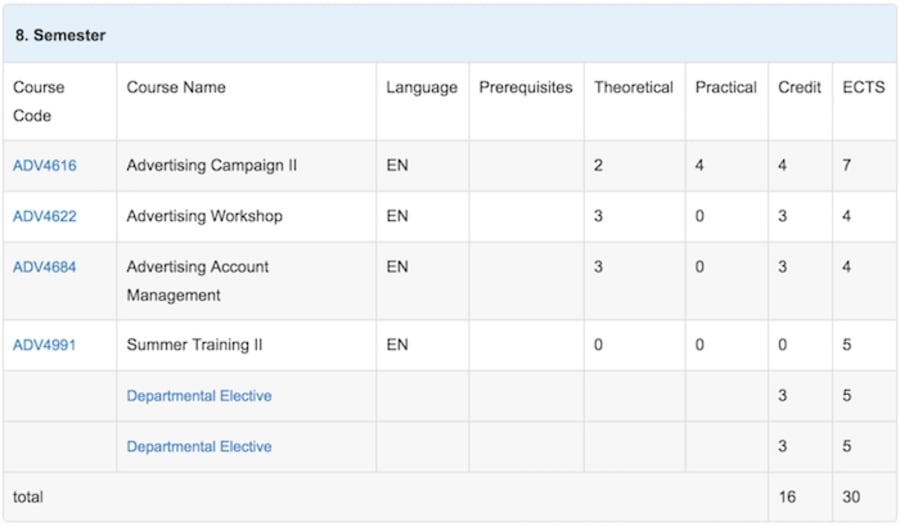Select the Theoretical column header

634,87
